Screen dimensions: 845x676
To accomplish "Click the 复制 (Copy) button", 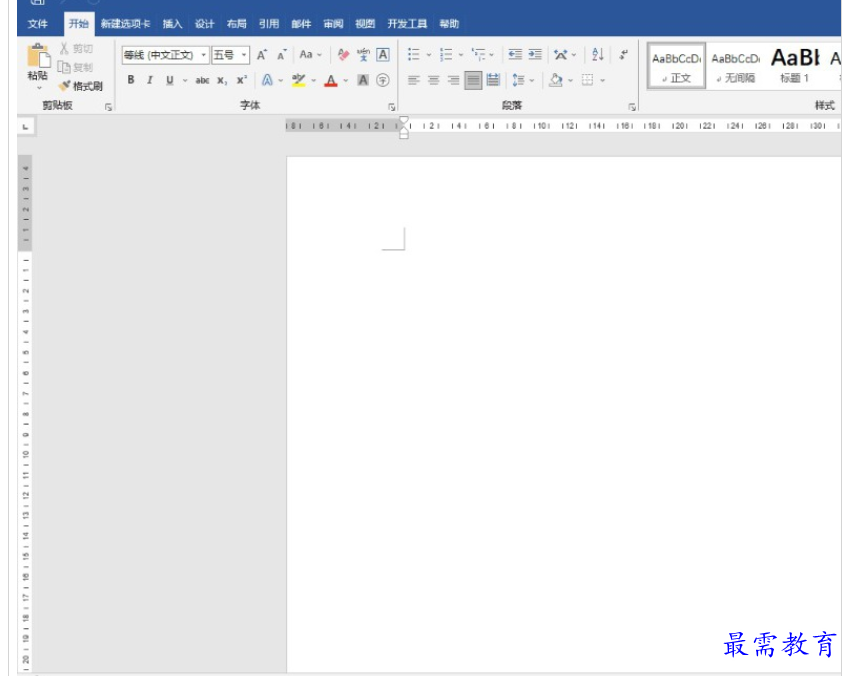I will (x=76, y=67).
